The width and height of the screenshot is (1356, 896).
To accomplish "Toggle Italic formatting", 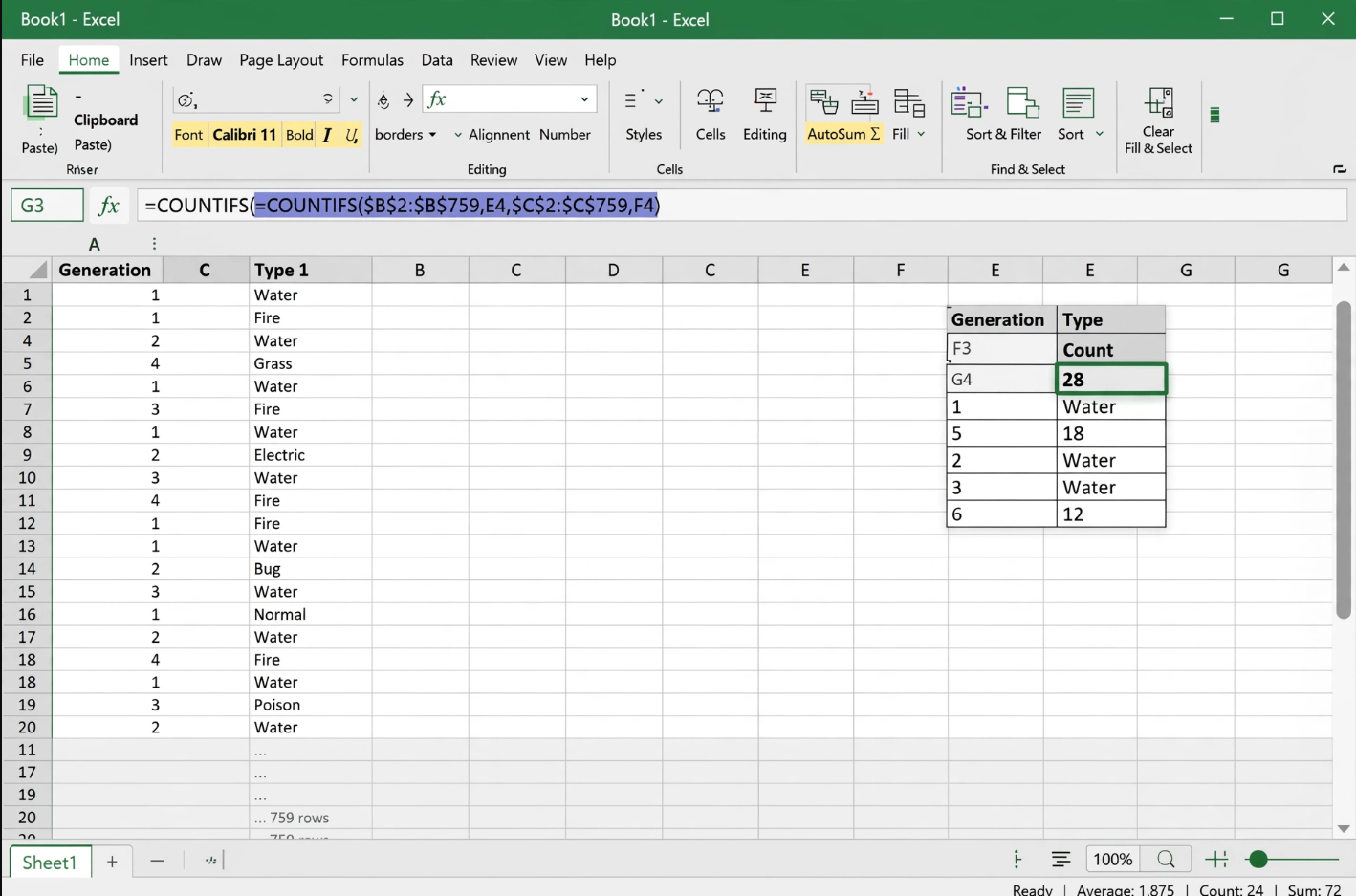I will tap(327, 135).
